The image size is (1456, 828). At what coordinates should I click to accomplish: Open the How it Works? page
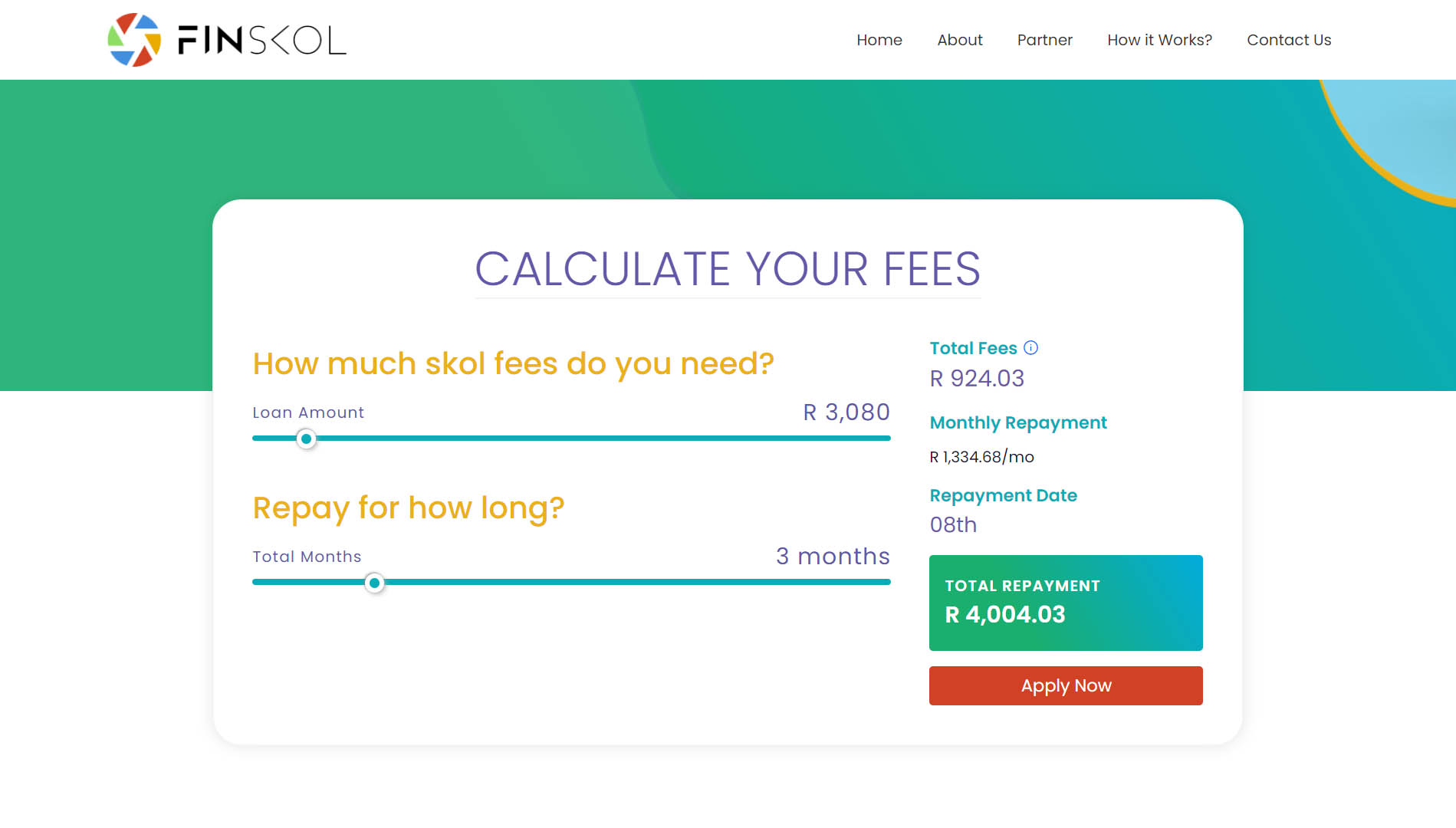1159,40
